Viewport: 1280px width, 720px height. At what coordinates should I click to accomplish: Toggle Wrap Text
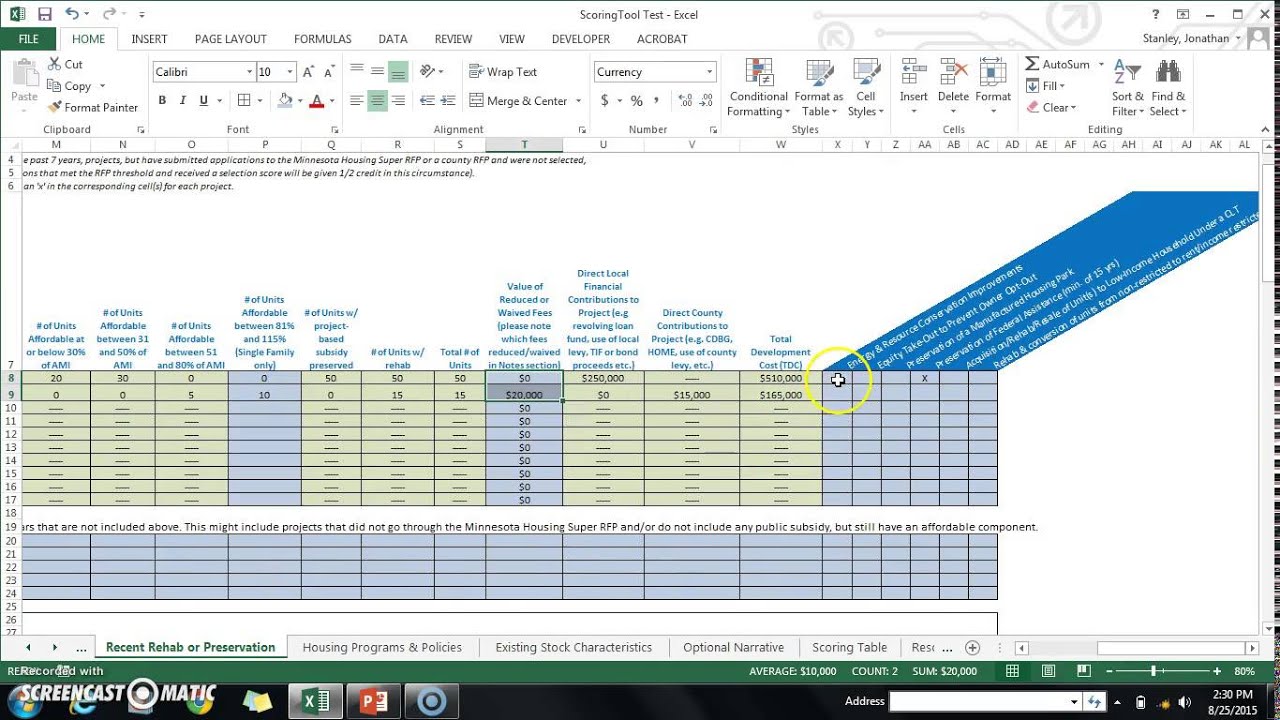[x=503, y=72]
